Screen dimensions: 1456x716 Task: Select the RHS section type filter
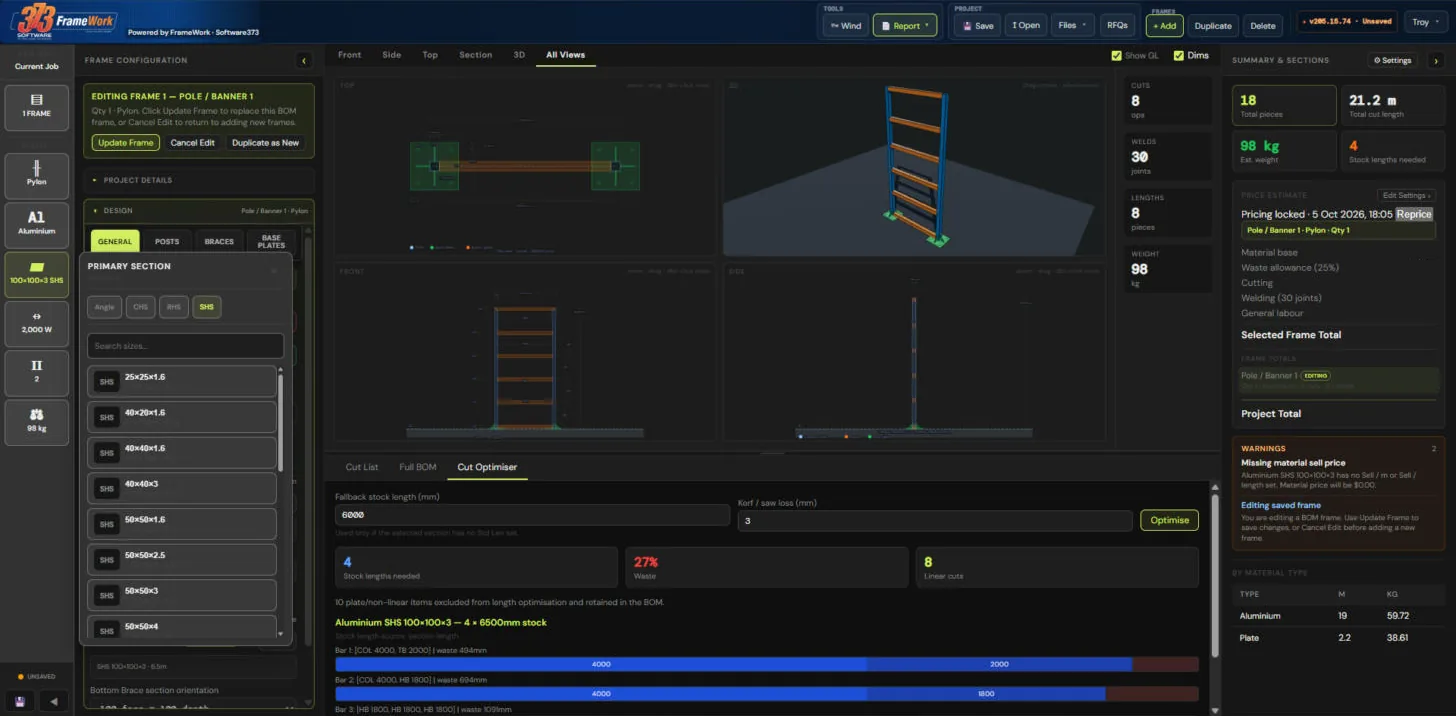[173, 307]
